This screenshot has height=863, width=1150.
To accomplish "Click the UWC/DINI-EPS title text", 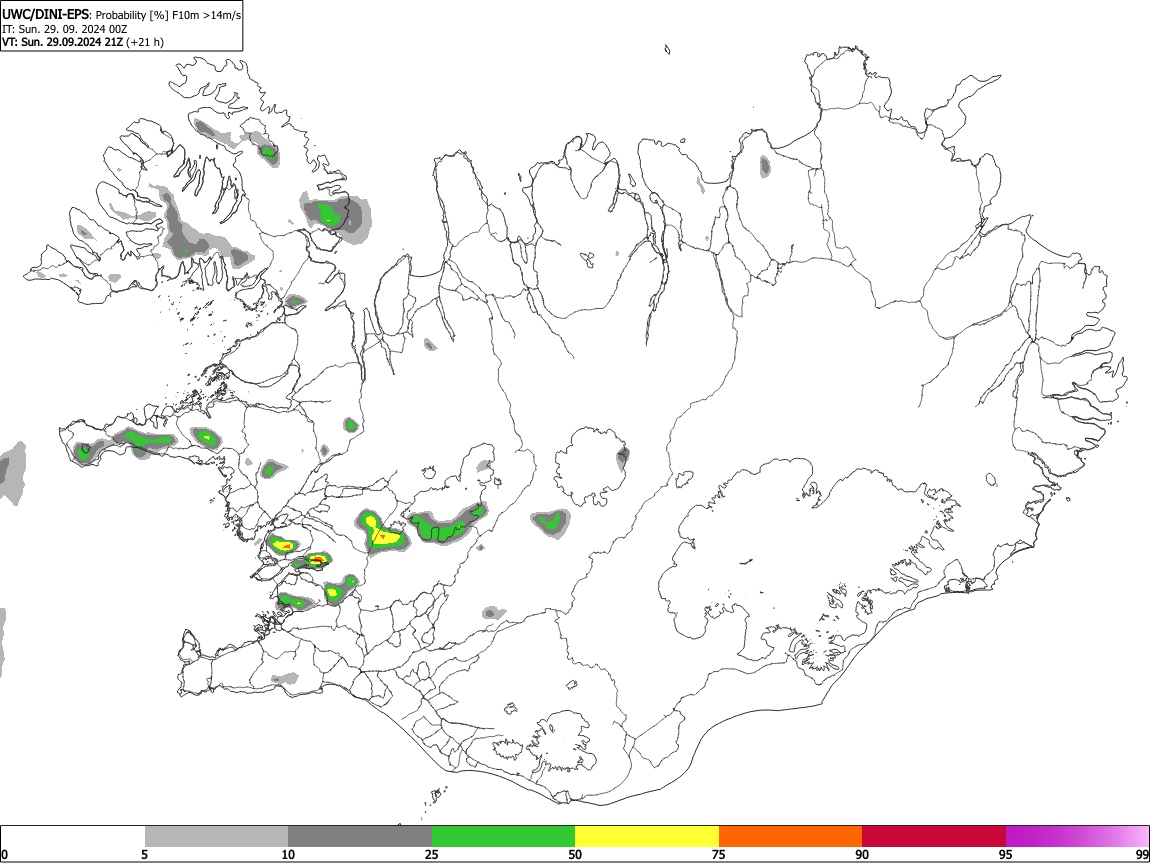I will coord(45,15).
